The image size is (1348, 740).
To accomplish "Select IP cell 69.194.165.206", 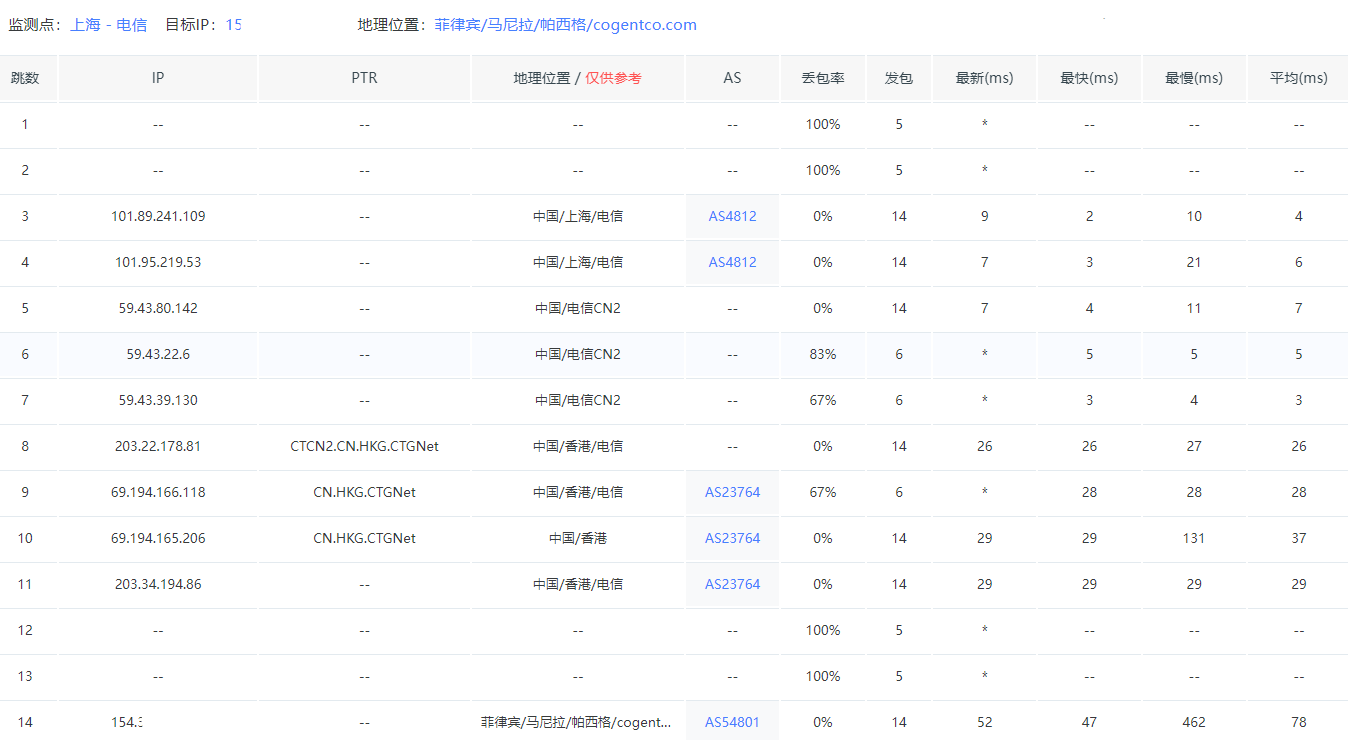I will 158,538.
